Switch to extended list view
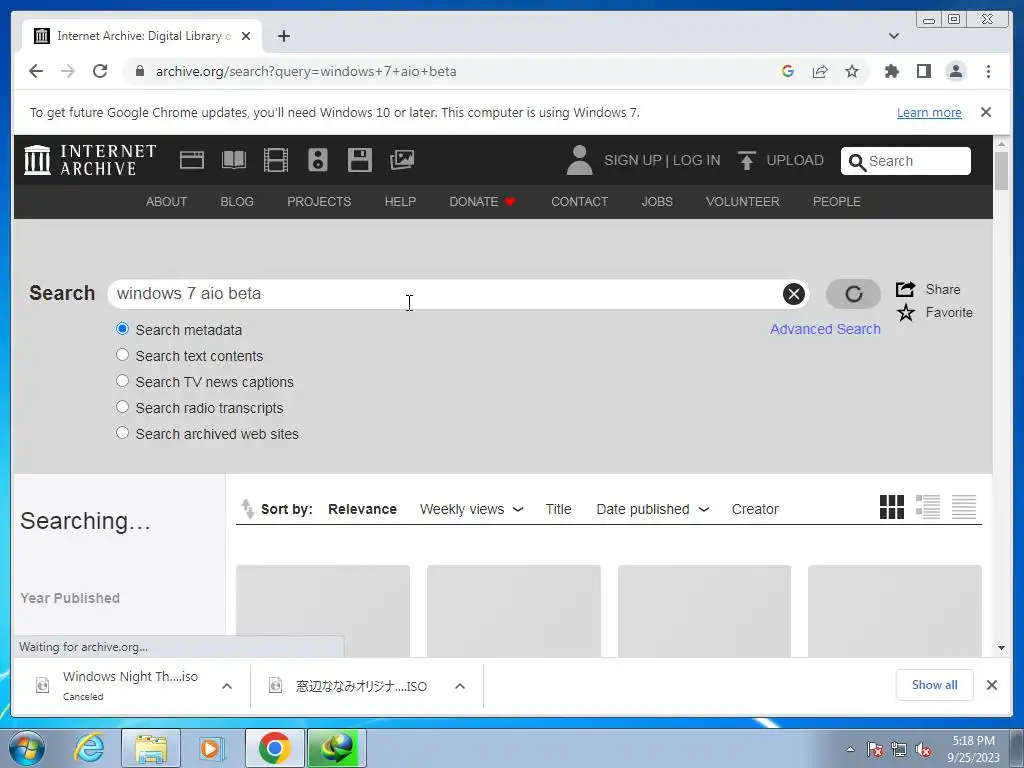The image size is (1024, 768). (x=927, y=507)
